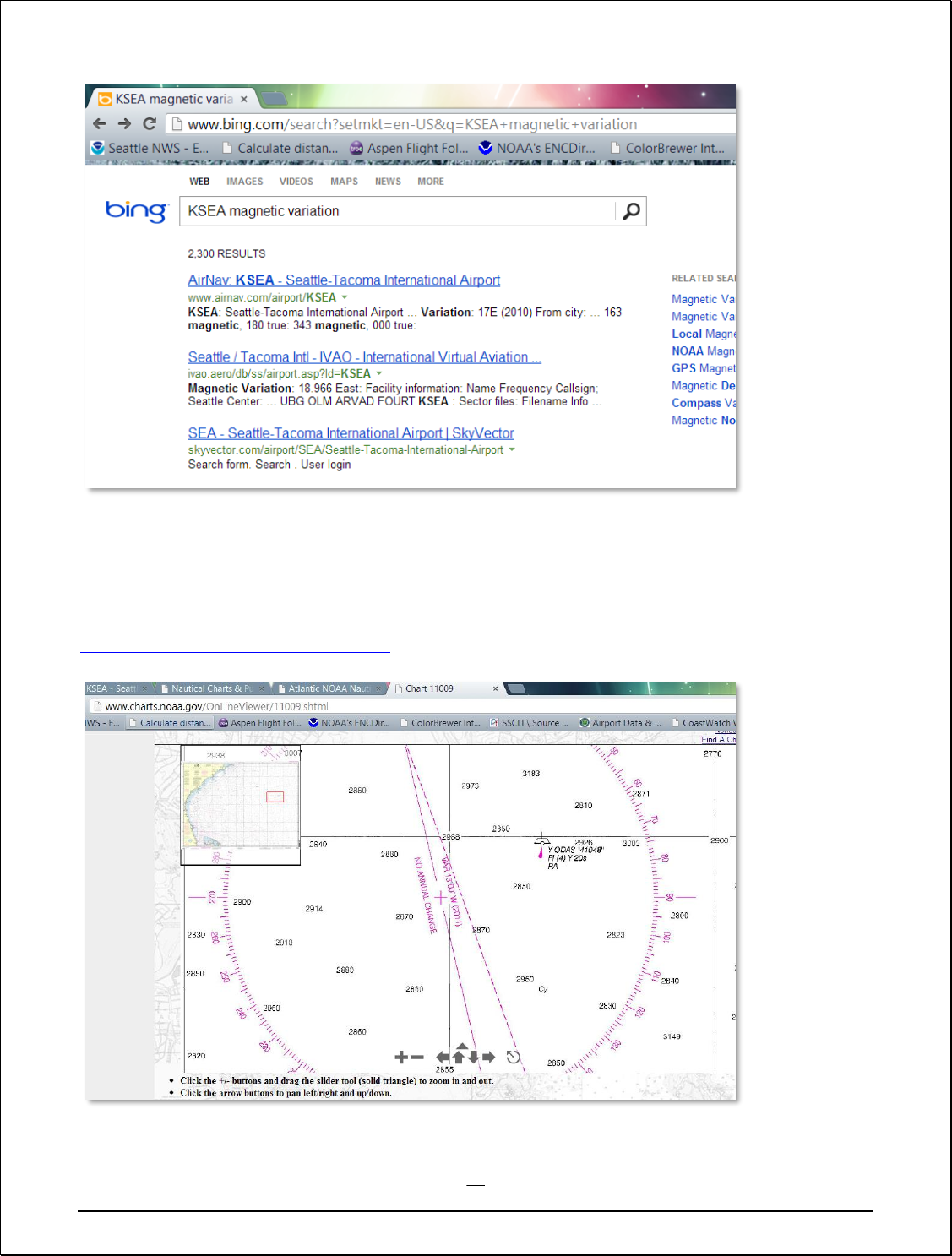Open Calculate distan bookmark in Bing window
The image size is (952, 1256).
(280, 148)
